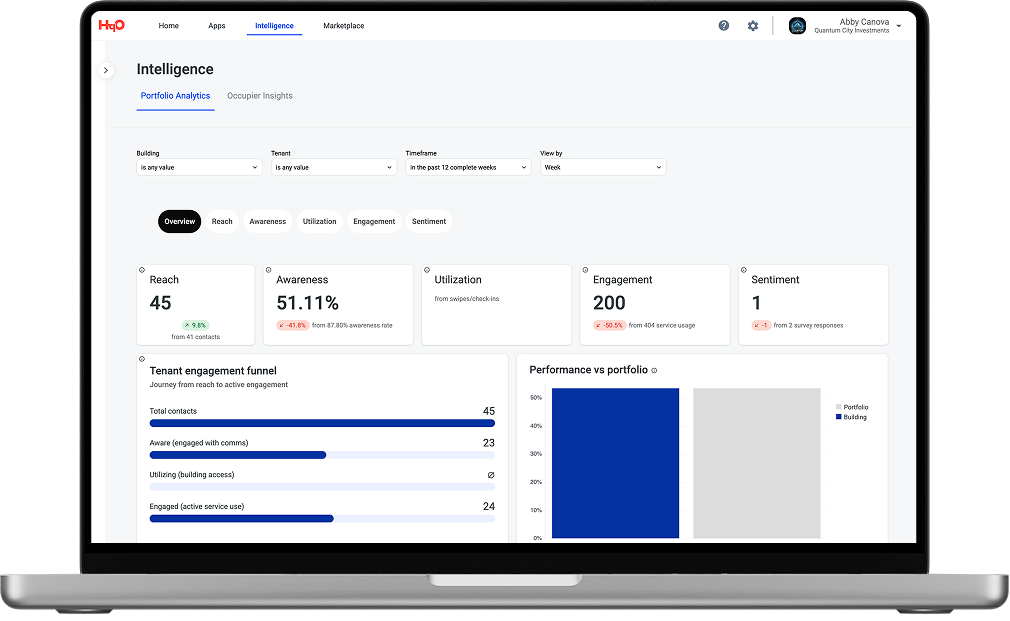Screen dimensions: 1010x621
Task: Click the blue Building bar in chart
Action: (x=615, y=462)
